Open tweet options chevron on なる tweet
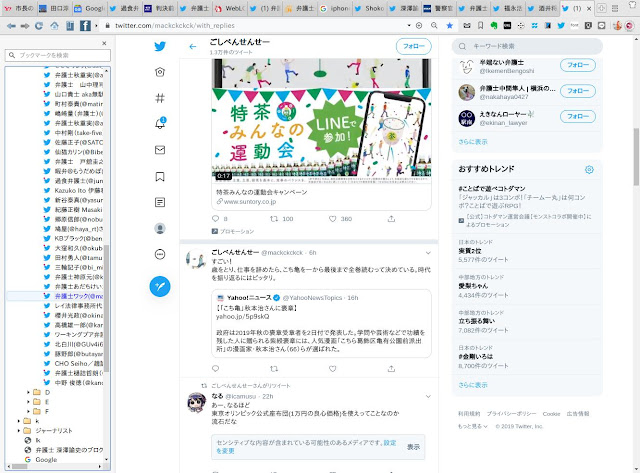 (428, 396)
